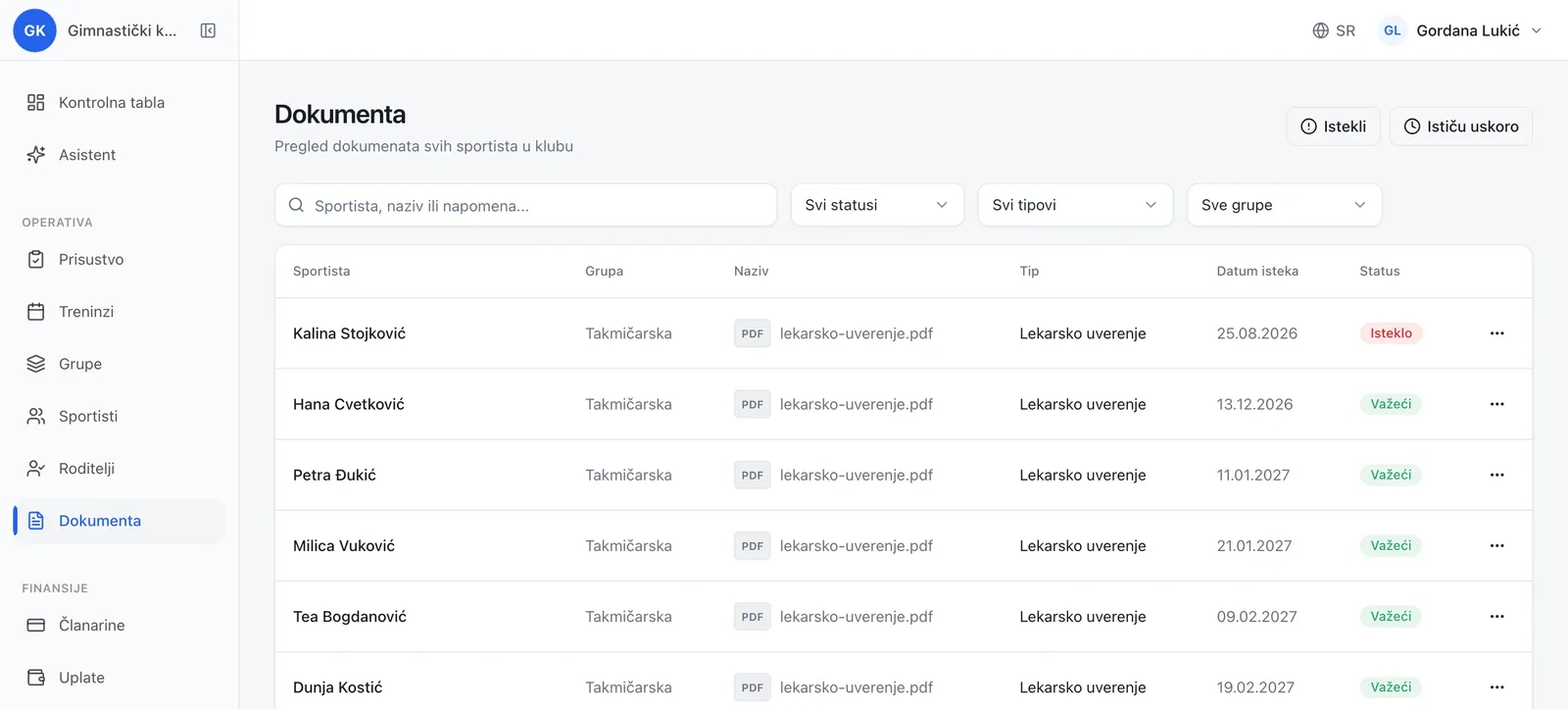This screenshot has height=709, width=1568.
Task: Expand the Svi statusi dropdown
Action: pos(877,205)
